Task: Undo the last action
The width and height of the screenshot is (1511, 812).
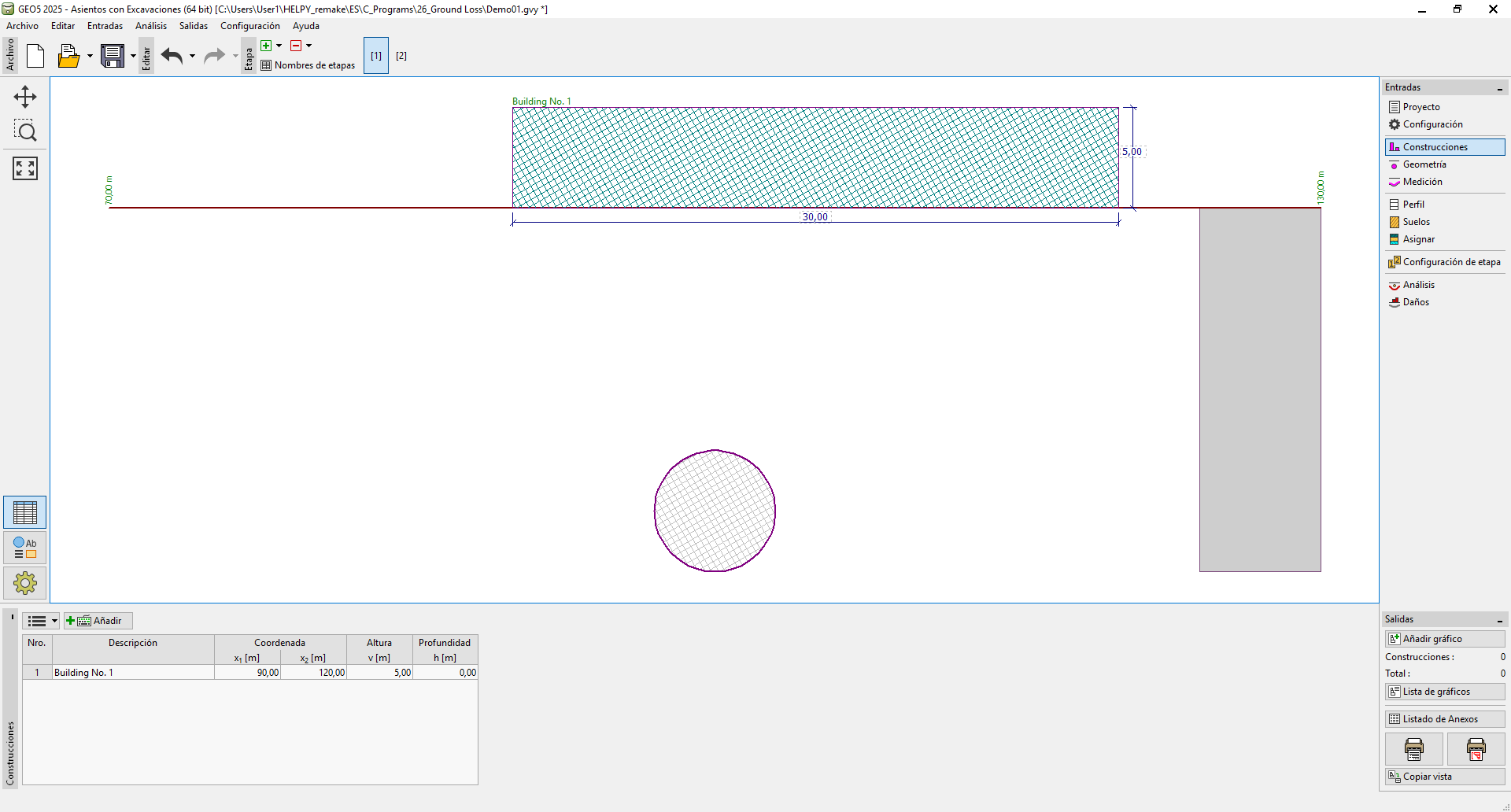Action: 172,56
